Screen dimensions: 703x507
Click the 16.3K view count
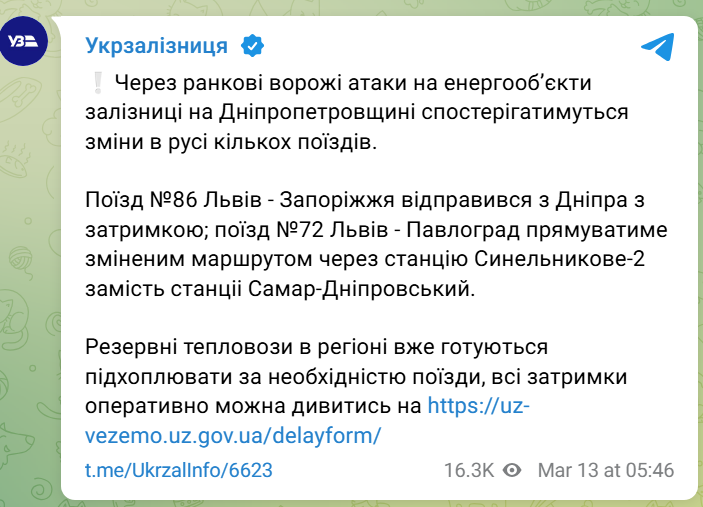(x=470, y=470)
